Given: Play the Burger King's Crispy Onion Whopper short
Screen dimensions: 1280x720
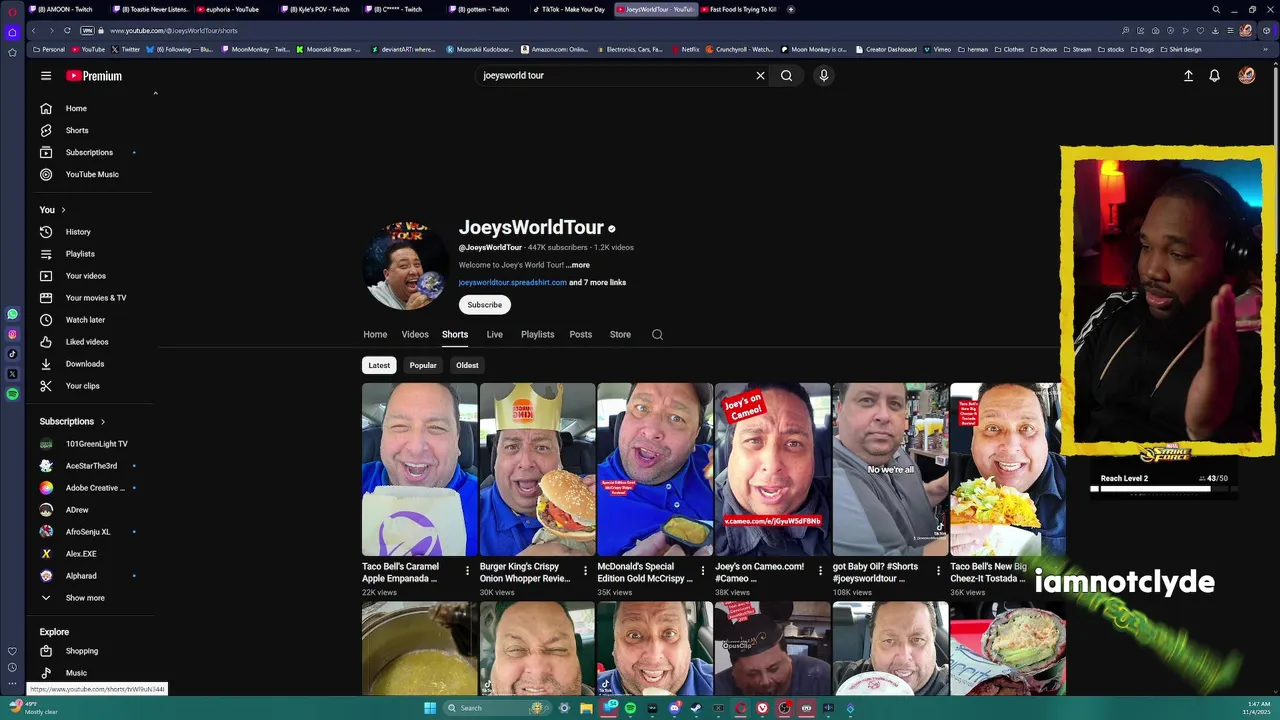Looking at the screenshot, I should [537, 470].
